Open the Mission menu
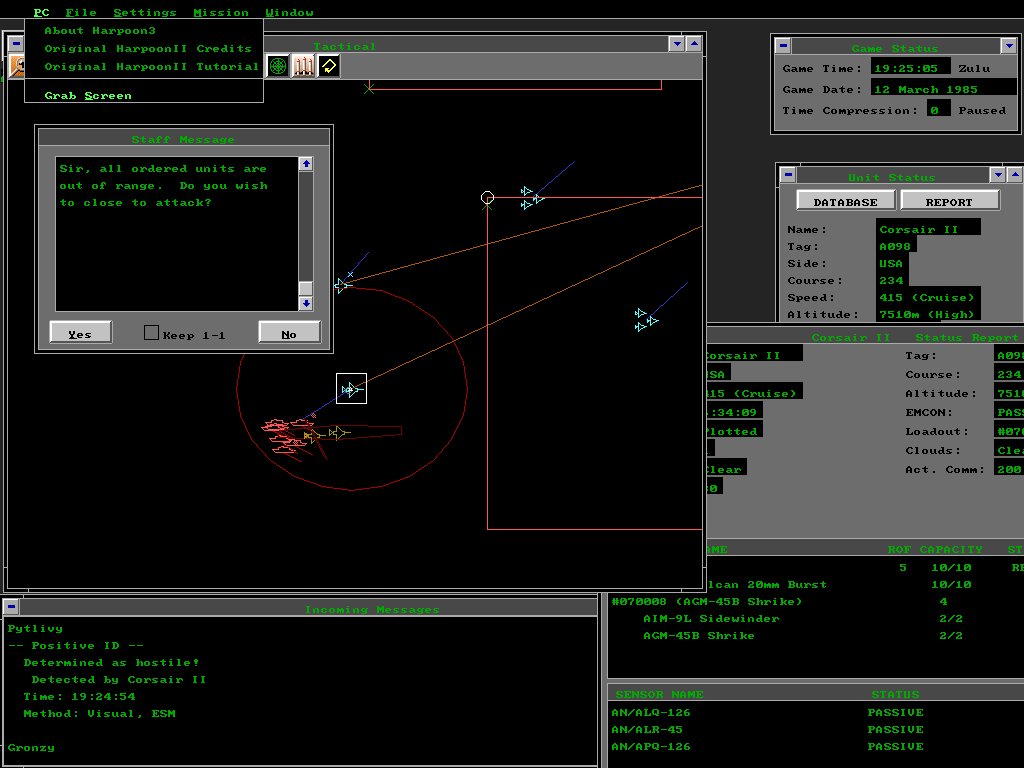The image size is (1024, 768). coord(221,12)
